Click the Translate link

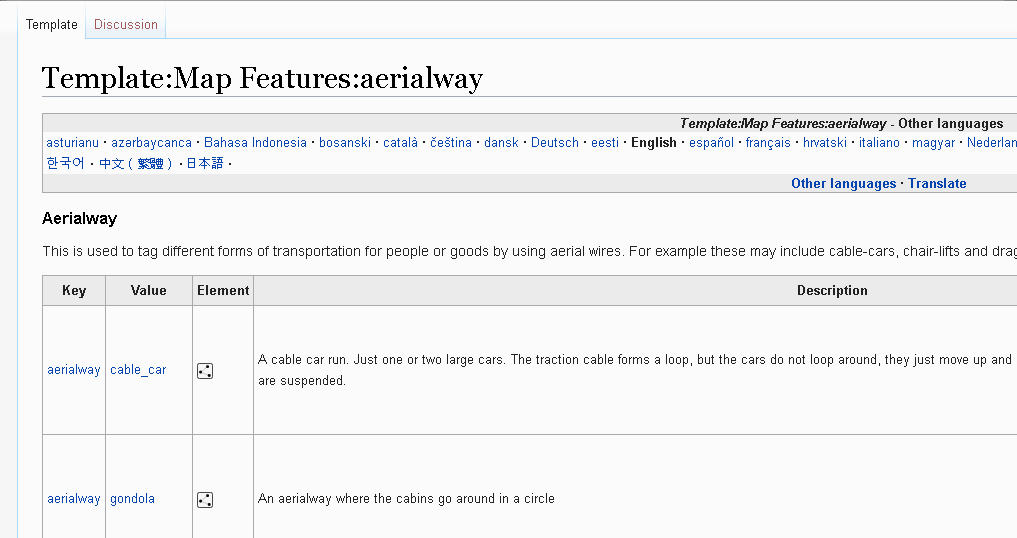click(x=937, y=184)
